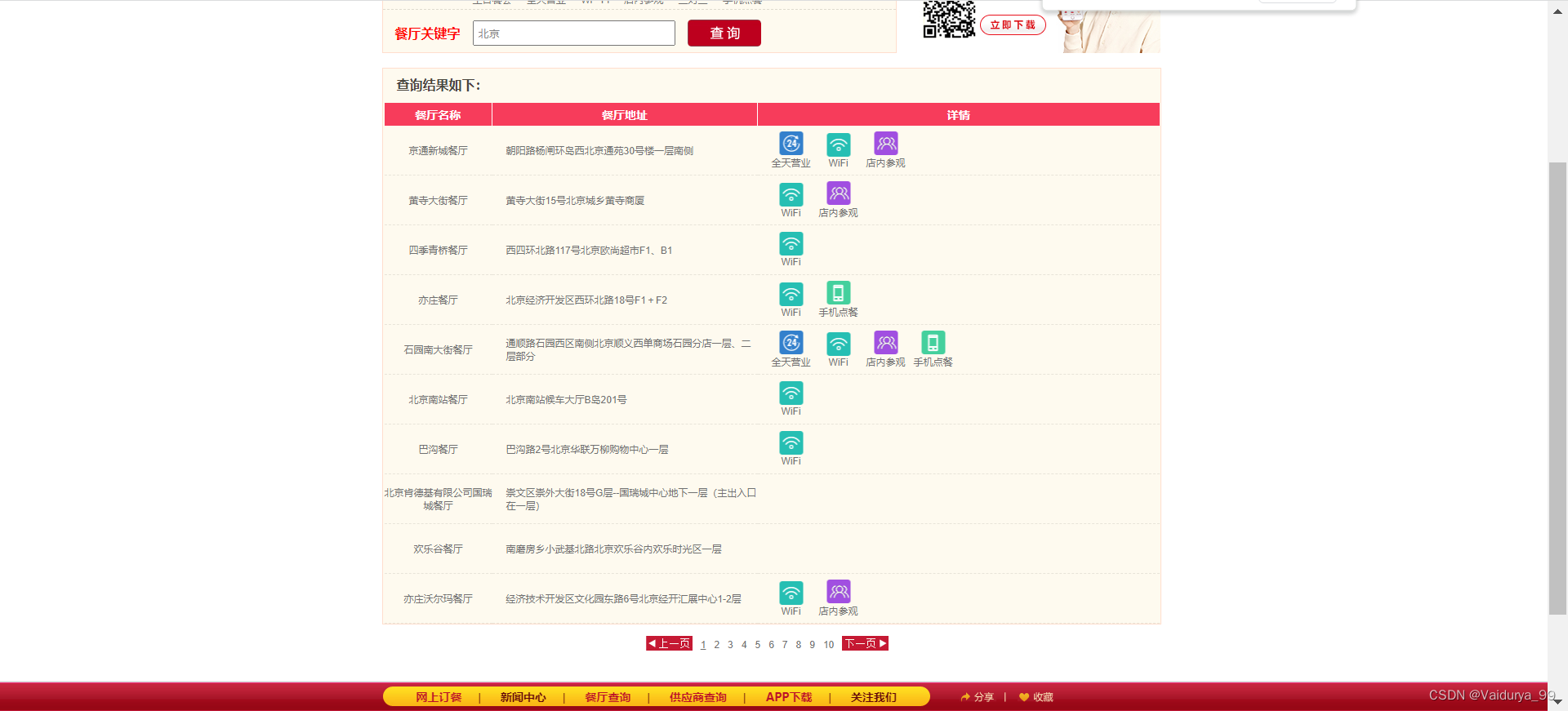Screen dimensions: 1568x711
Task: Click address 巴沟路2号北京华联万柳购物中心一层
Action: (x=586, y=450)
